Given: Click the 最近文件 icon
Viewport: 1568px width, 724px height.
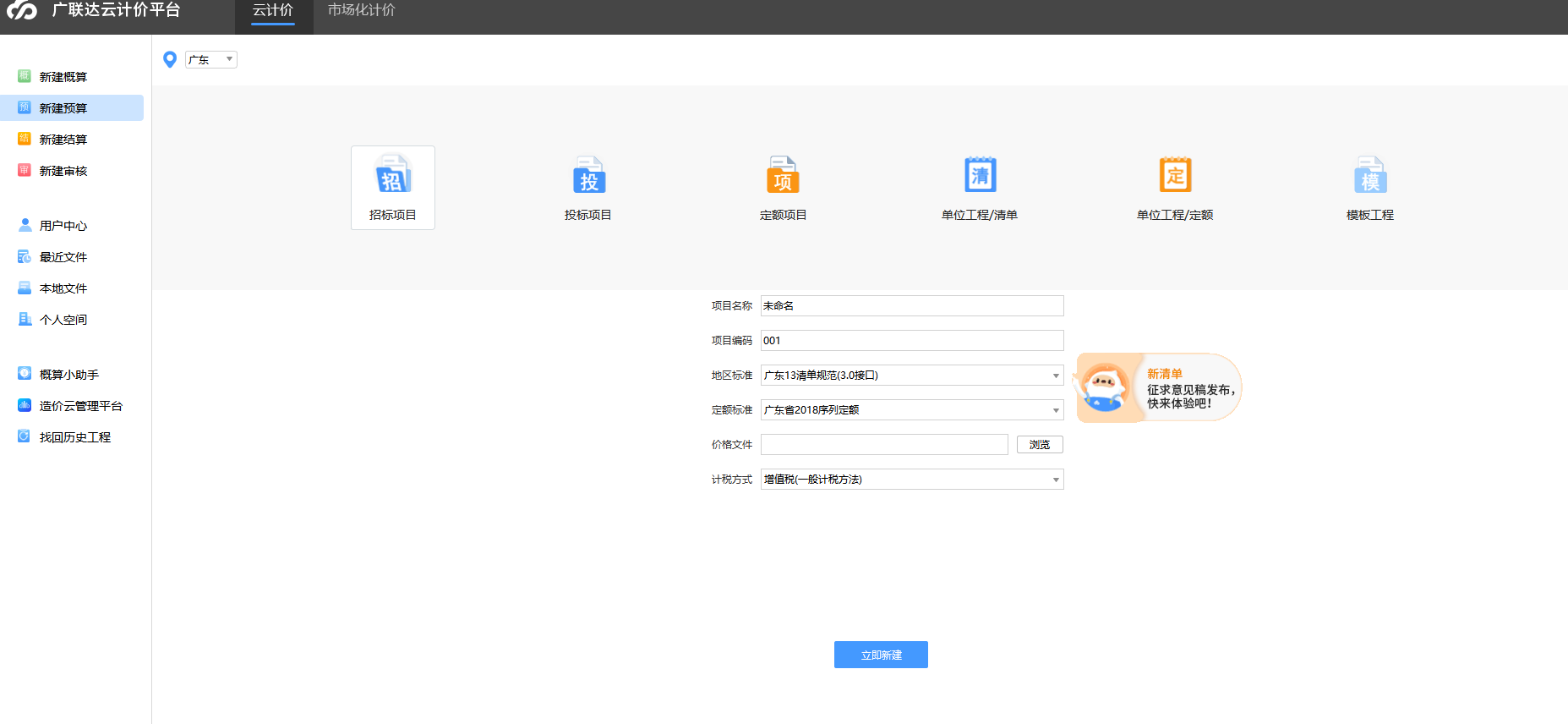Looking at the screenshot, I should pyautogui.click(x=25, y=256).
